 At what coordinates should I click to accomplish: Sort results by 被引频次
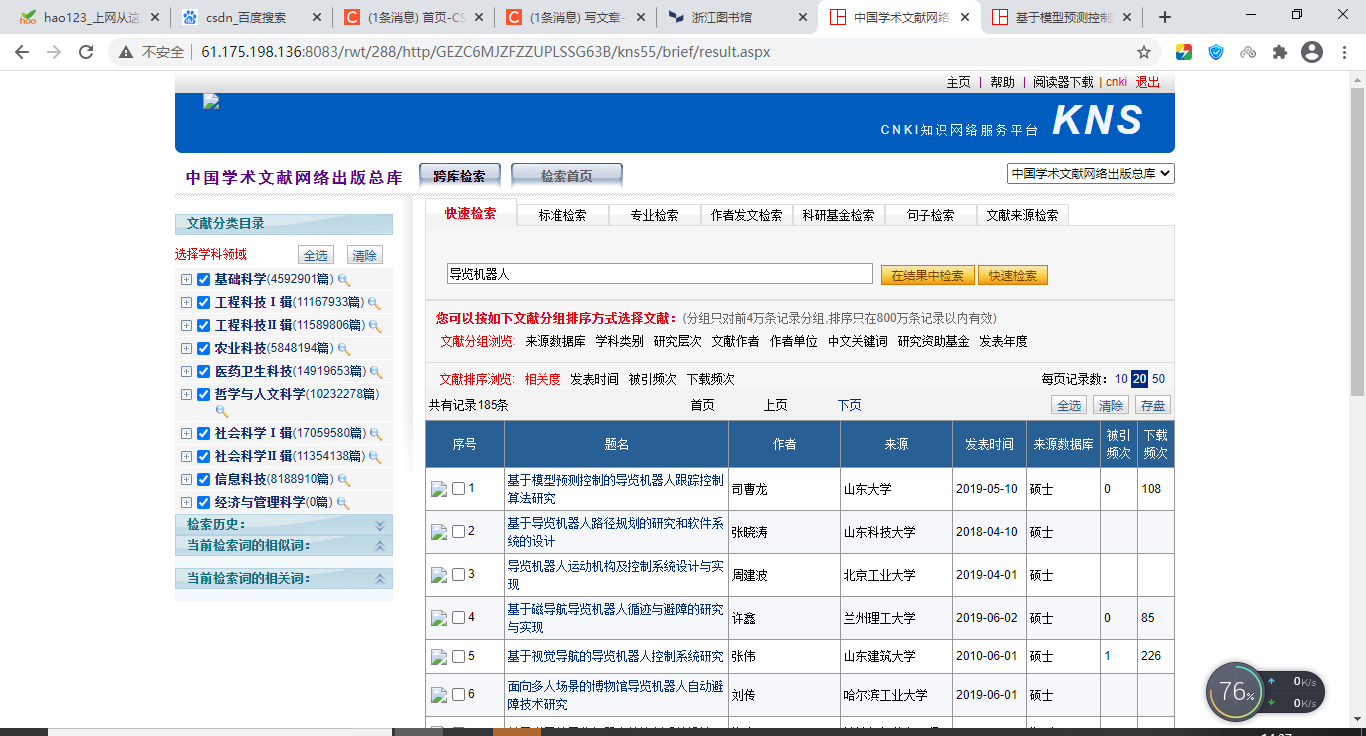(x=653, y=380)
